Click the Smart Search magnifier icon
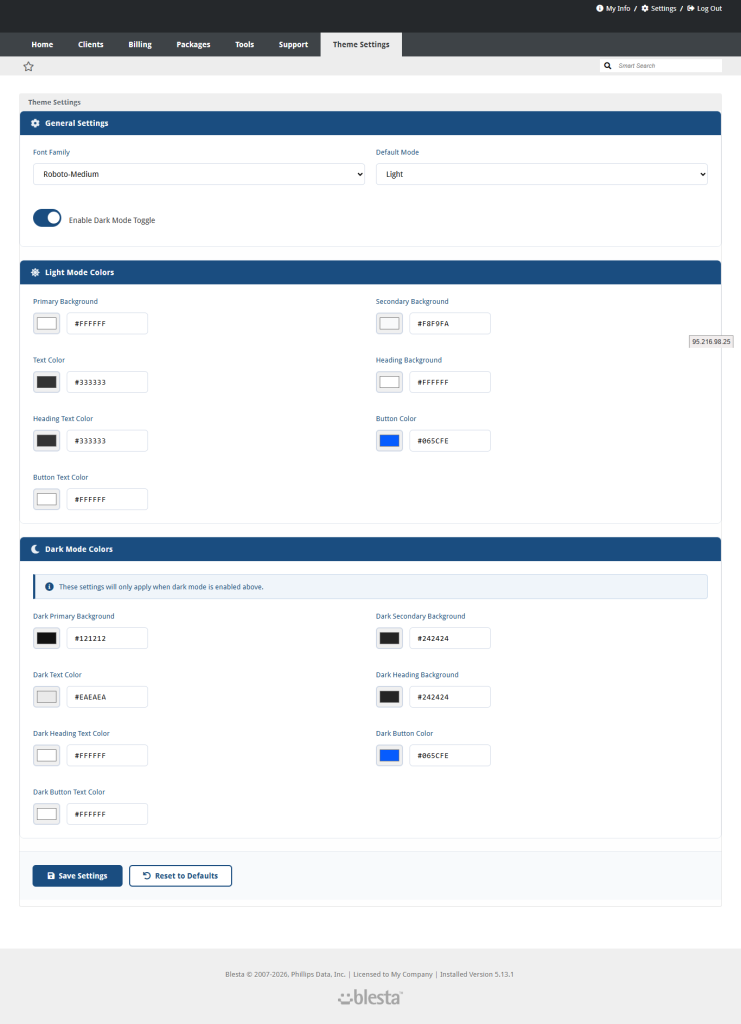 (x=607, y=65)
